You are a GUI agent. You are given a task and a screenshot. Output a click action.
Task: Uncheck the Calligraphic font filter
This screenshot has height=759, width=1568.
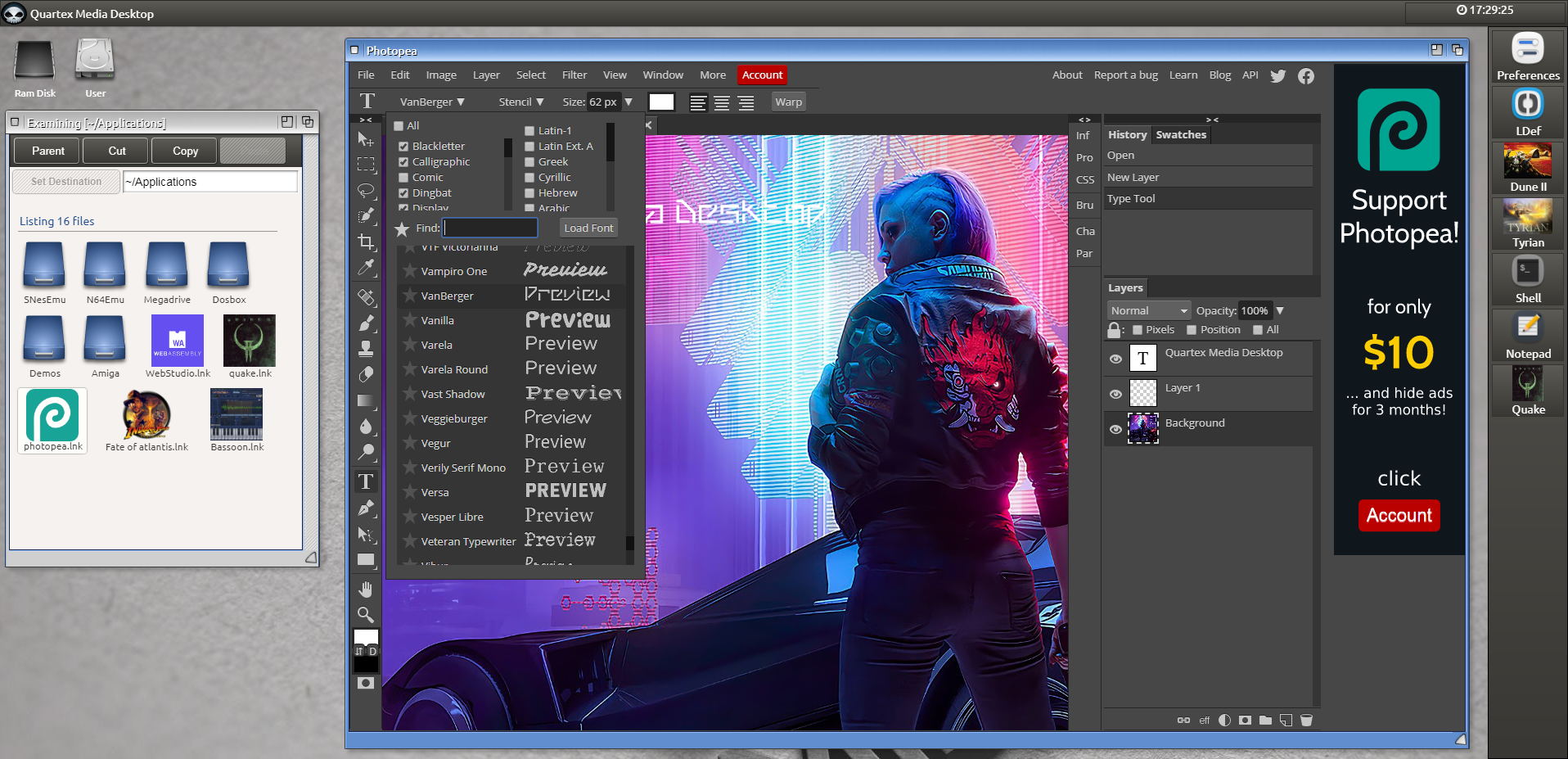[403, 161]
